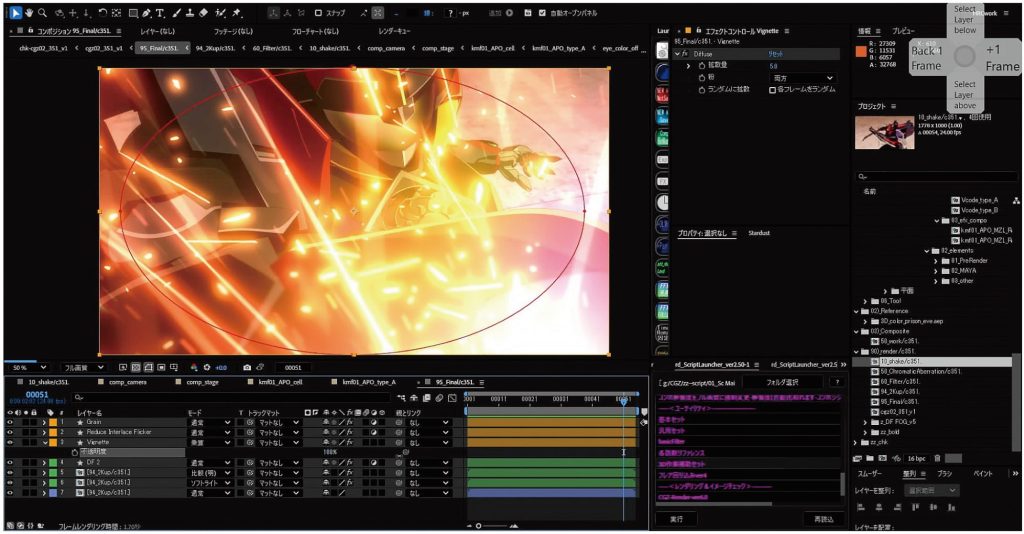Switch to the レイヤー(なし) panel tab
The width and height of the screenshot is (1024, 534).
157,31
